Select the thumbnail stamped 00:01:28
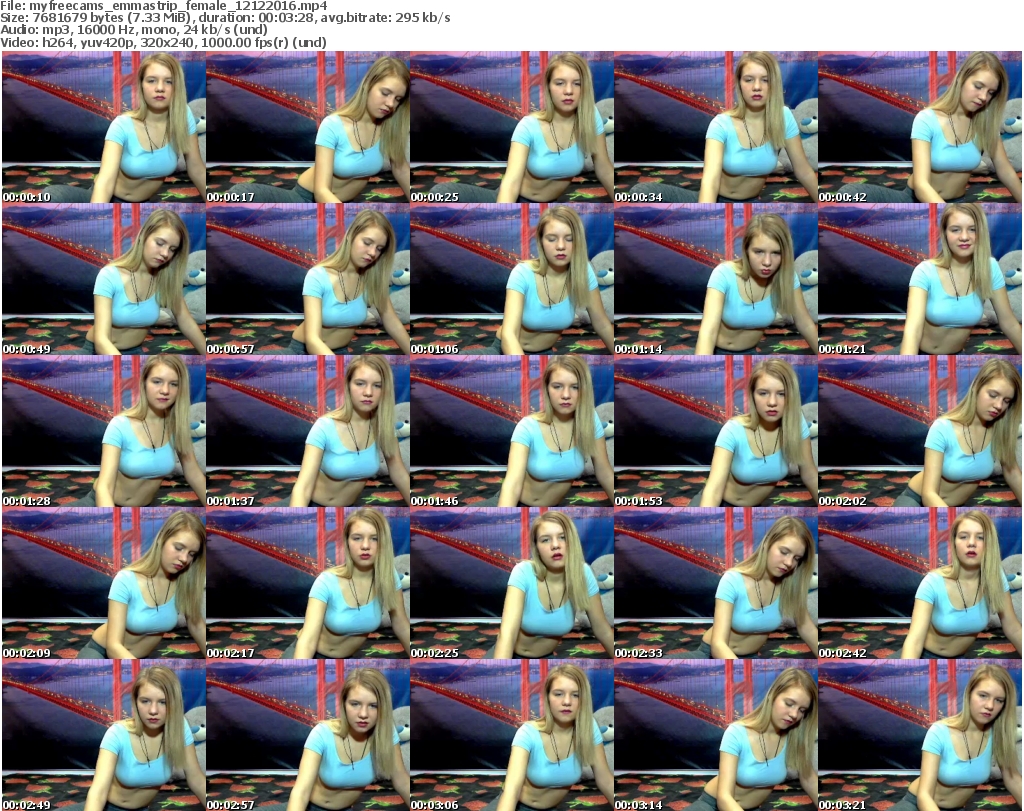Screen dimensions: 1024x811 click(104, 432)
